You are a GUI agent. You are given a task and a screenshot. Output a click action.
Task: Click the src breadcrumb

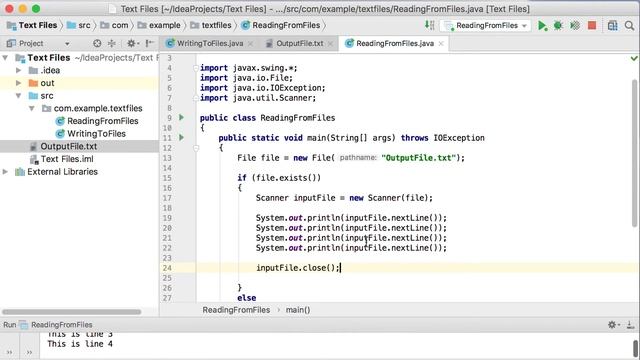pyautogui.click(x=79, y=25)
